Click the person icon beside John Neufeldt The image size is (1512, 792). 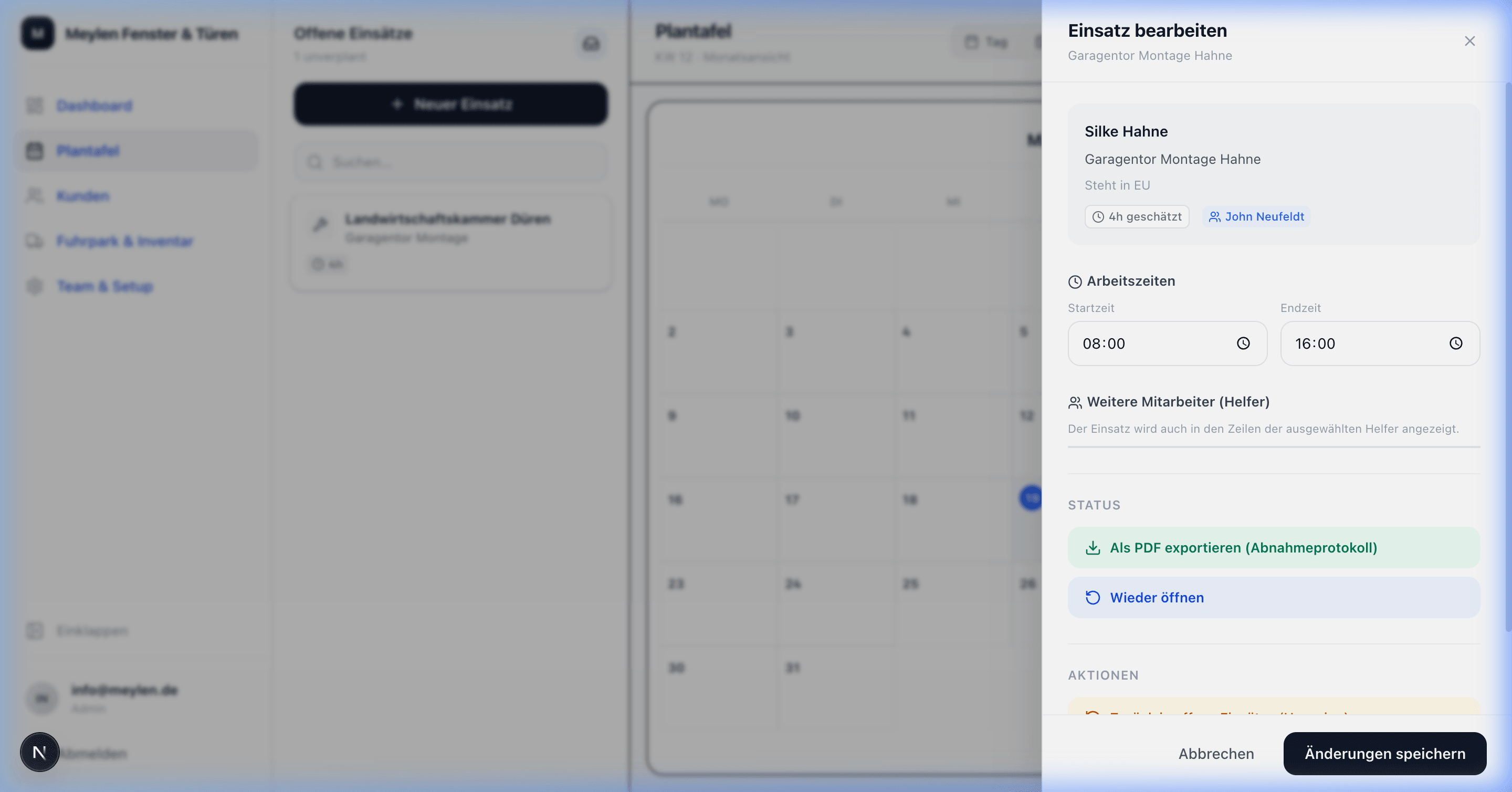click(1214, 217)
